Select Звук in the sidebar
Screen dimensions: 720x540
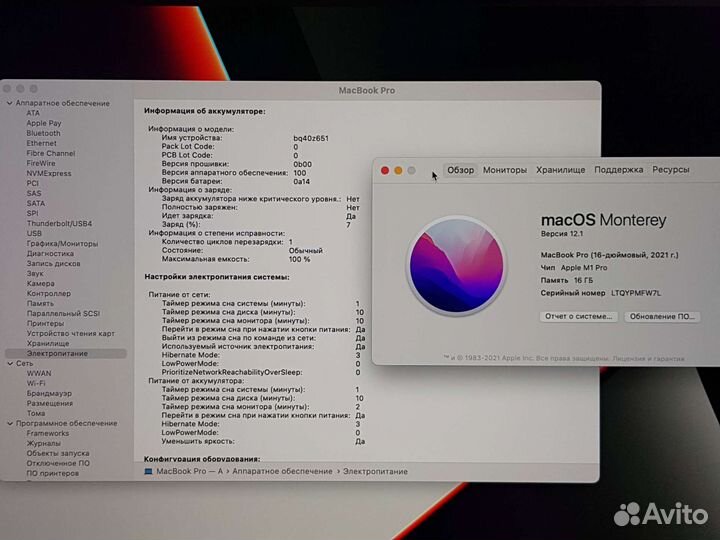[35, 274]
